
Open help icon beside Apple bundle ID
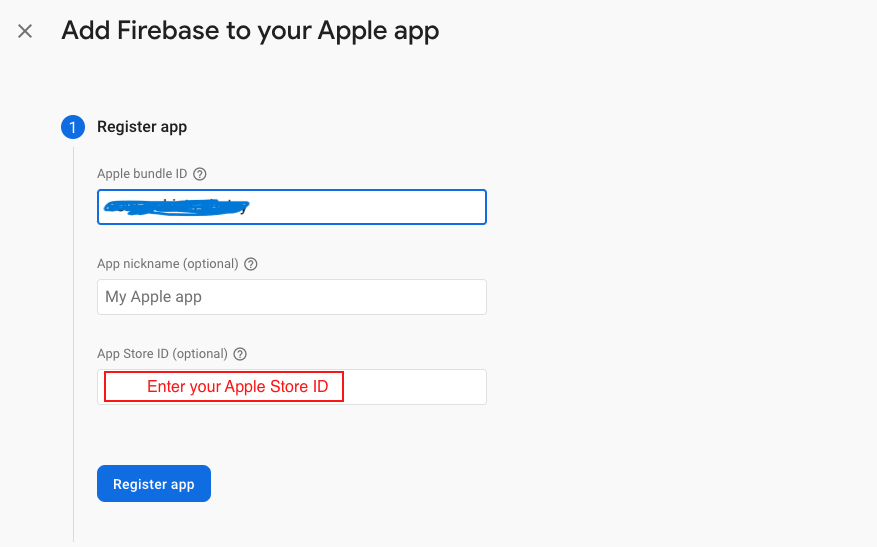click(200, 174)
